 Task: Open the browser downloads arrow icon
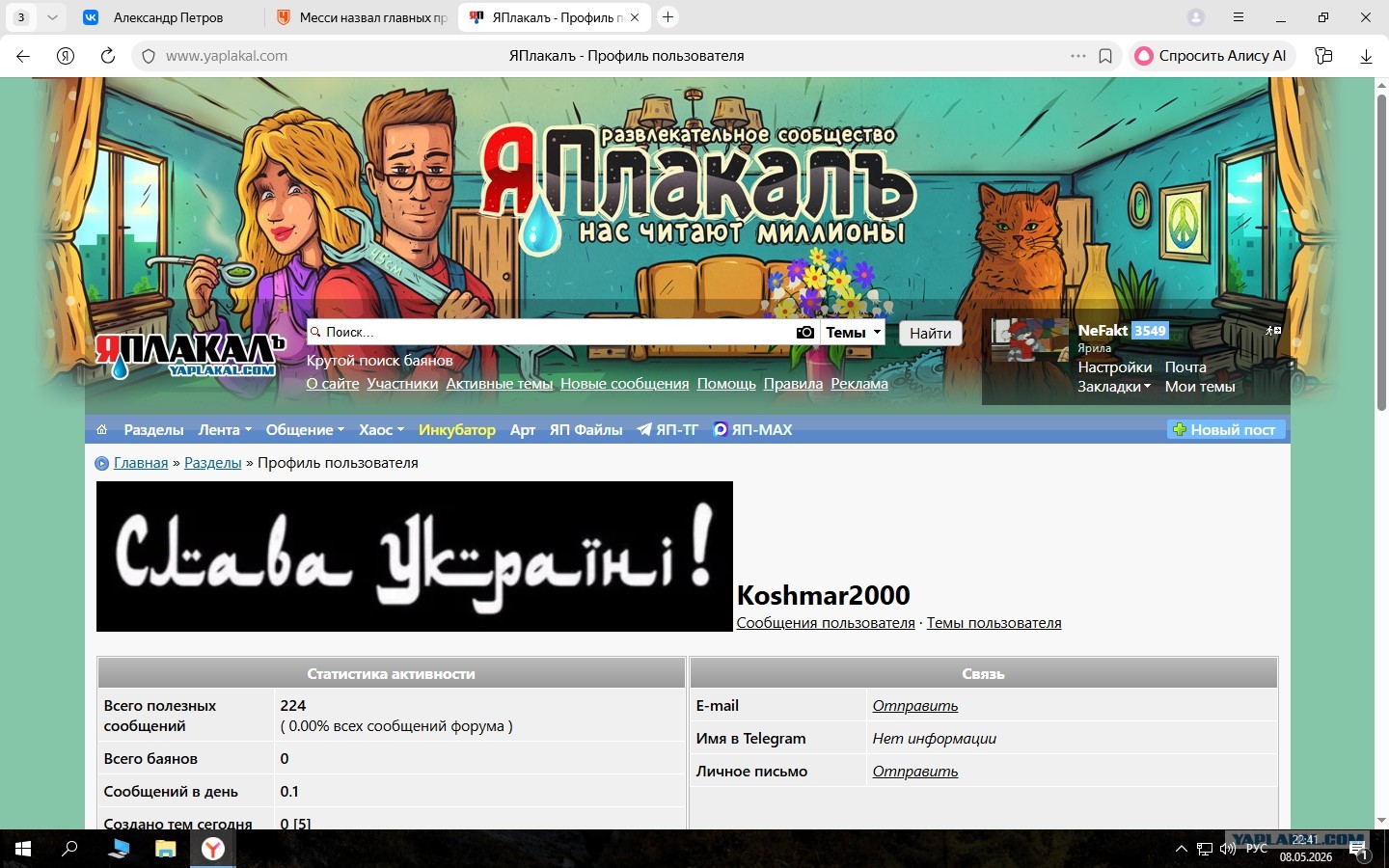(1366, 56)
